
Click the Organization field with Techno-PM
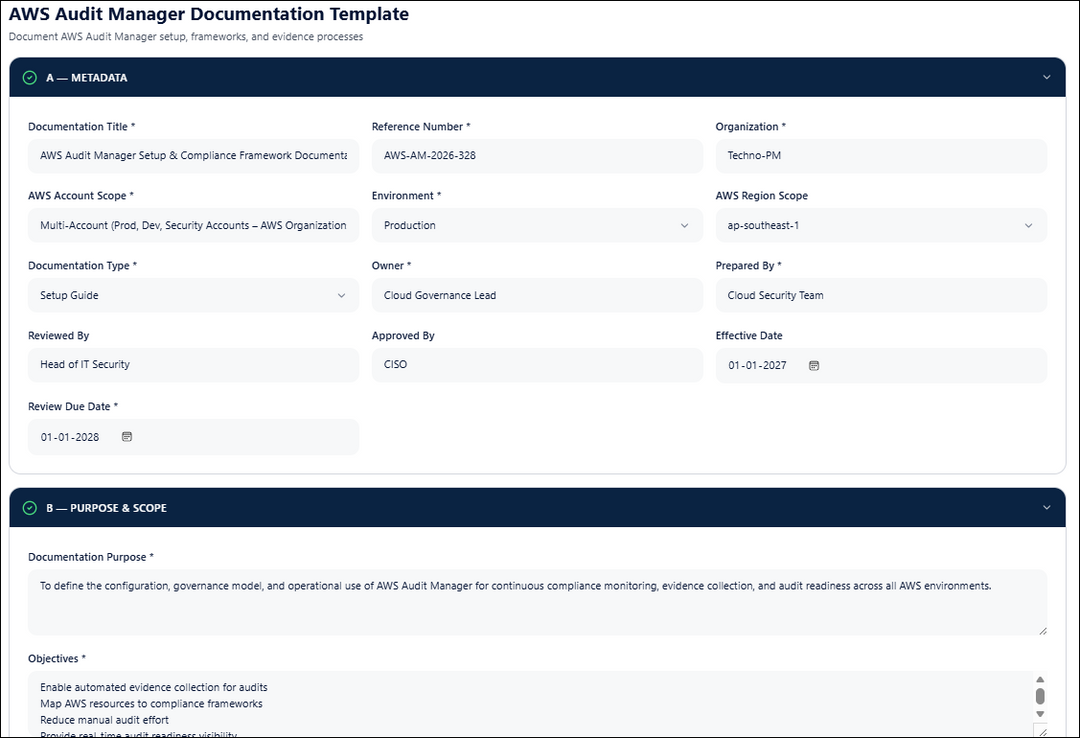(x=881, y=156)
